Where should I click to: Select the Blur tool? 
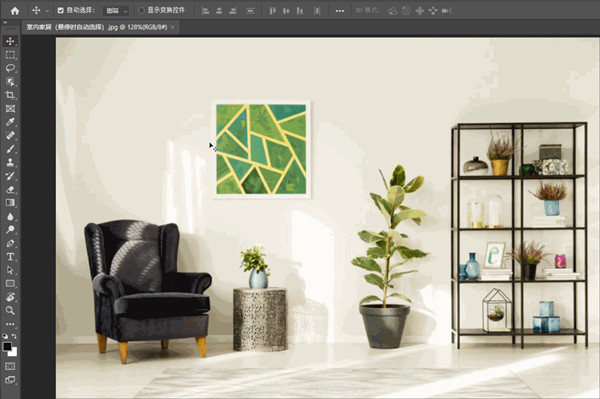click(x=10, y=217)
